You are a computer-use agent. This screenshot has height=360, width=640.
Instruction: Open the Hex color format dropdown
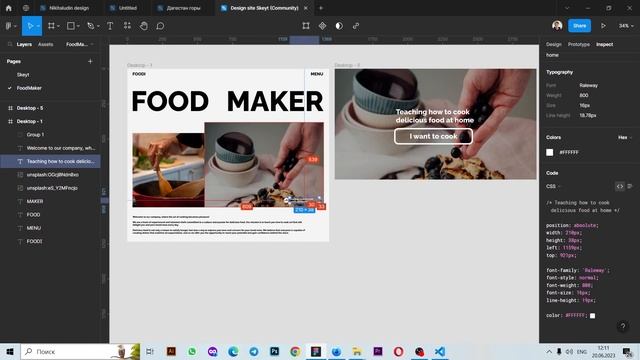(625, 138)
